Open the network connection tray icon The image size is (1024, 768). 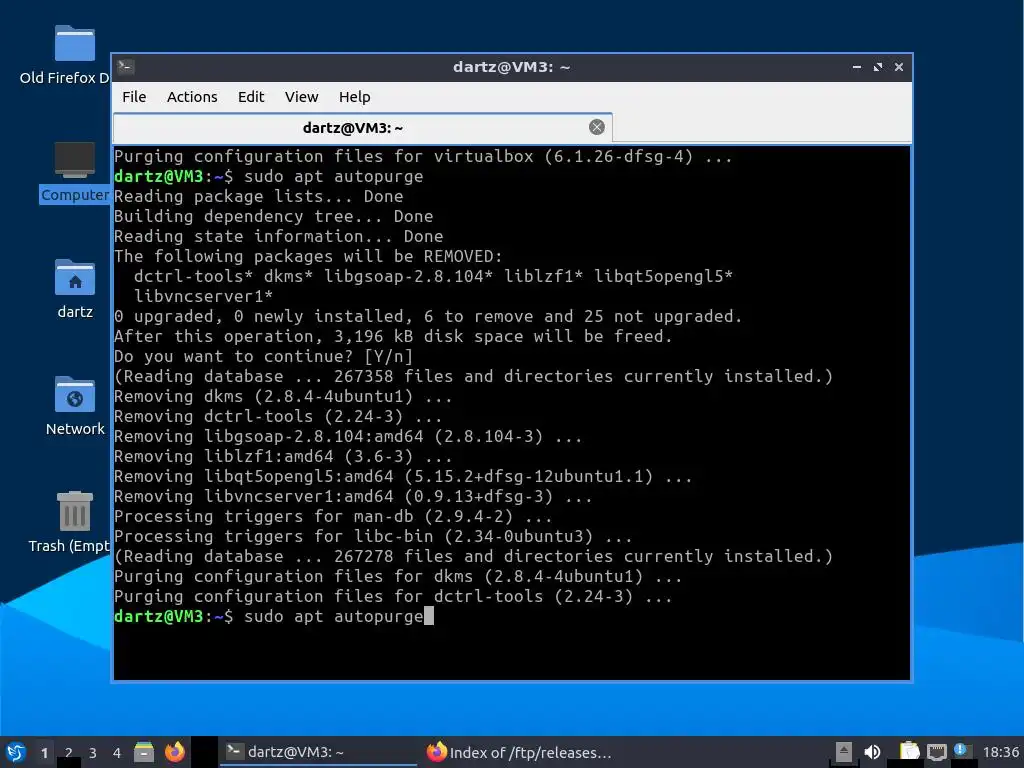[x=936, y=752]
